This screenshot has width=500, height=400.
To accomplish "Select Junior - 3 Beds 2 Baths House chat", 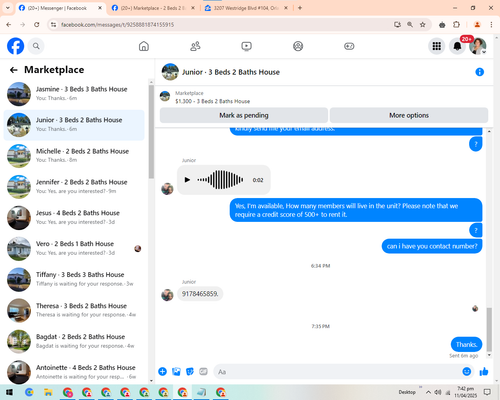I will 74,125.
